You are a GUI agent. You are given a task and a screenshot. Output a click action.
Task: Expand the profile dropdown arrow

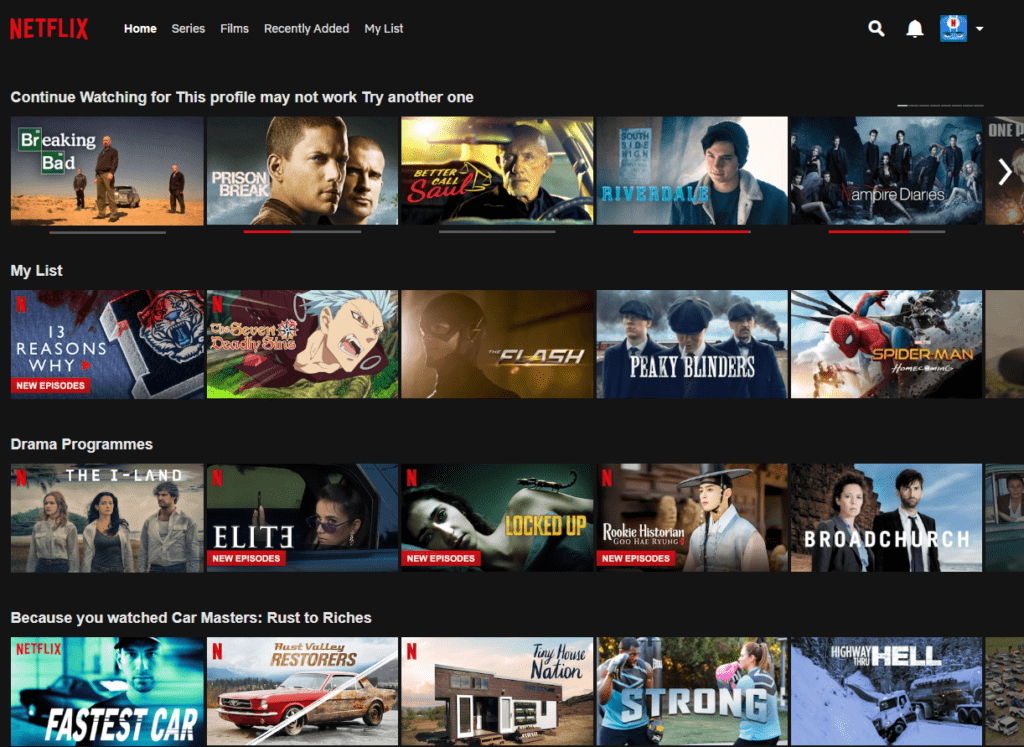coord(980,29)
